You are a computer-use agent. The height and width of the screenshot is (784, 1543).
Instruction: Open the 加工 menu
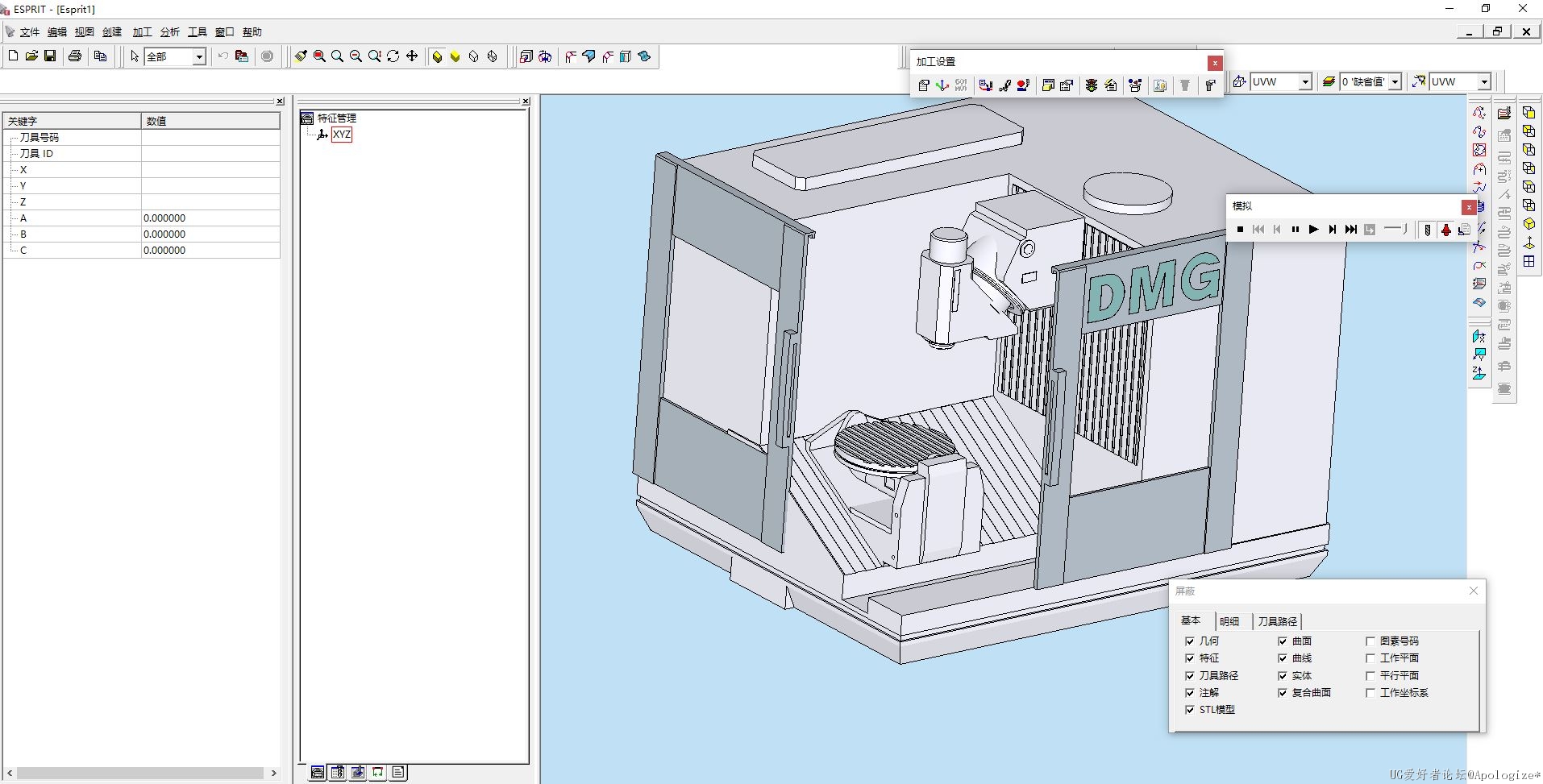click(143, 32)
